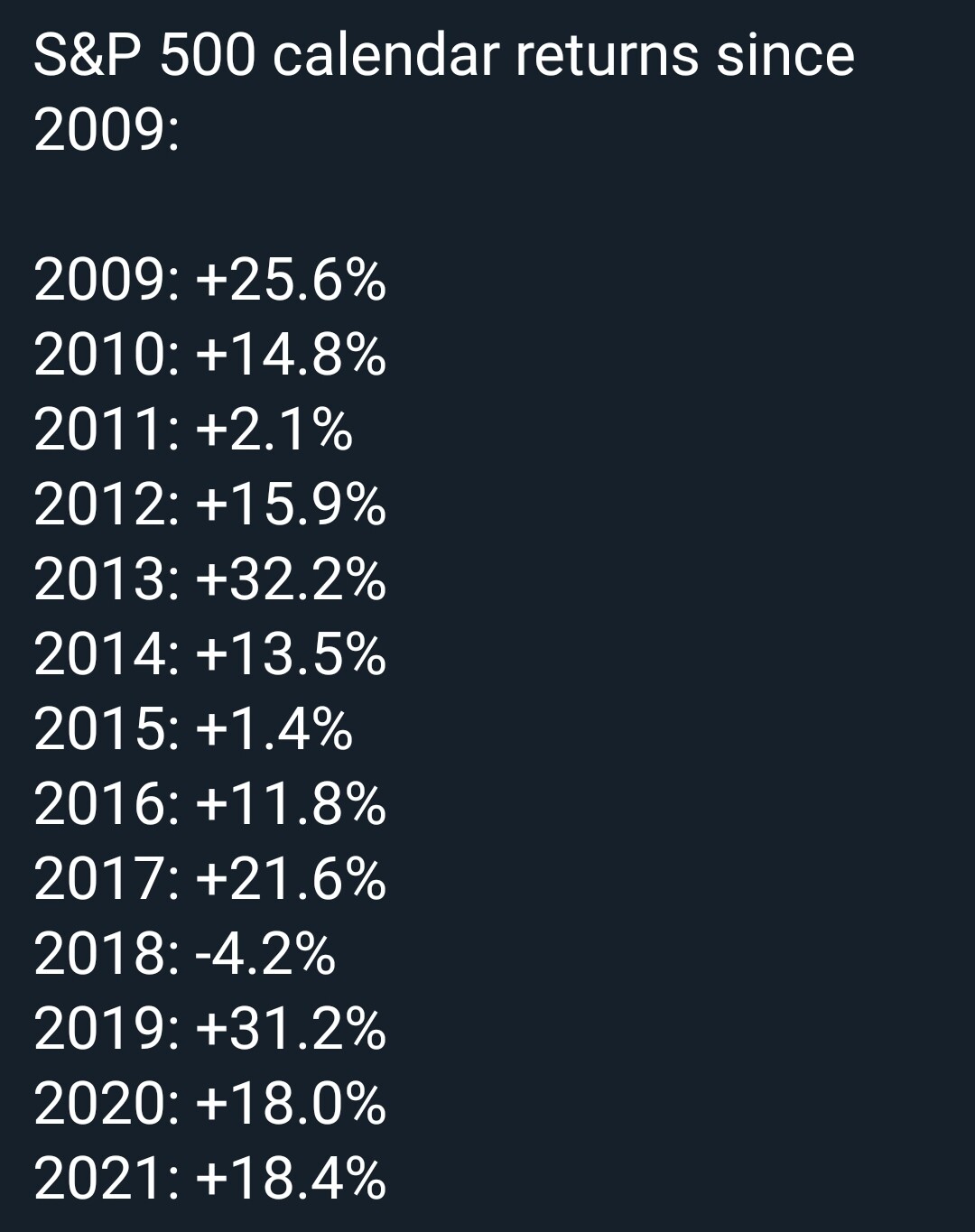Click the +18.0% return value
This screenshot has width=975, height=1232.
click(x=291, y=1103)
